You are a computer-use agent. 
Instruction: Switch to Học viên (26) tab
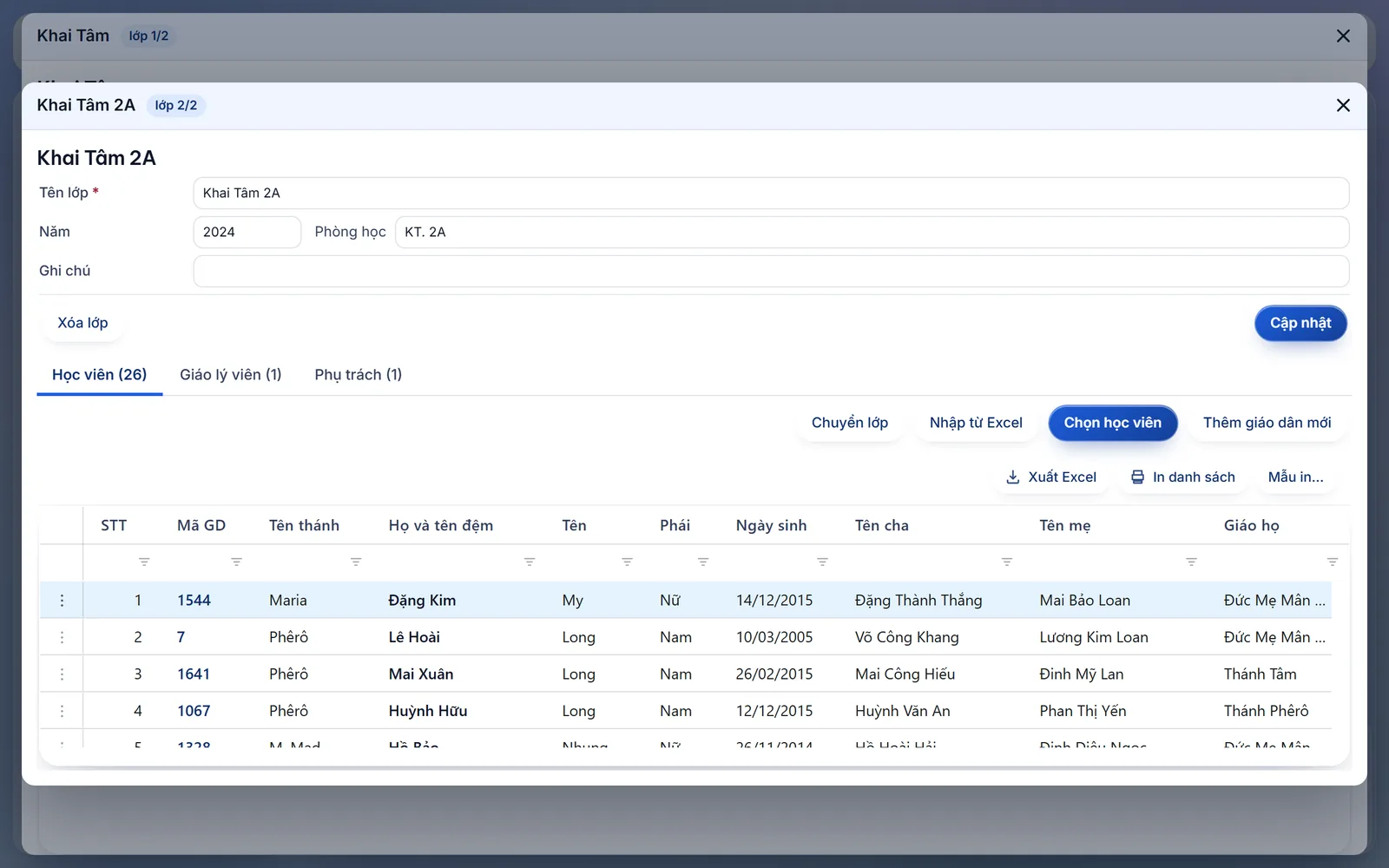pyautogui.click(x=100, y=375)
